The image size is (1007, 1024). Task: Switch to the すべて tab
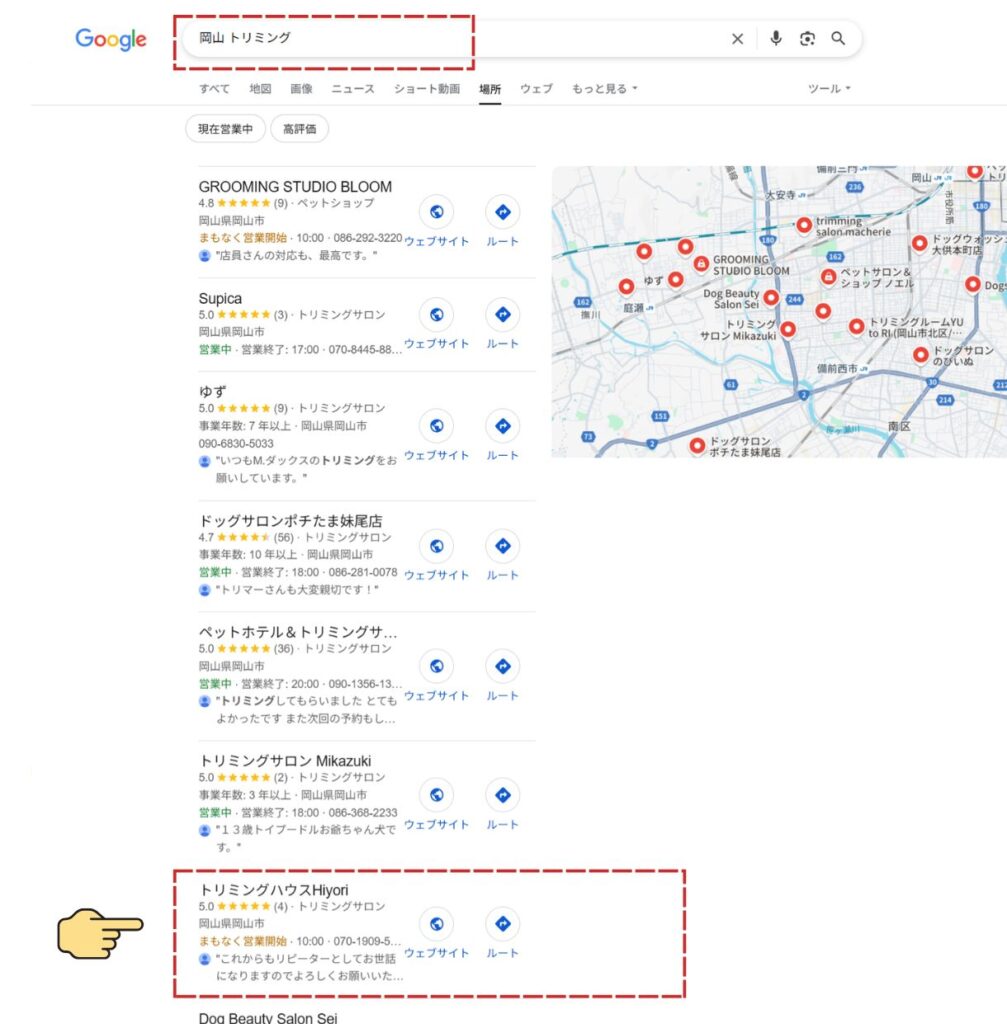coord(214,89)
